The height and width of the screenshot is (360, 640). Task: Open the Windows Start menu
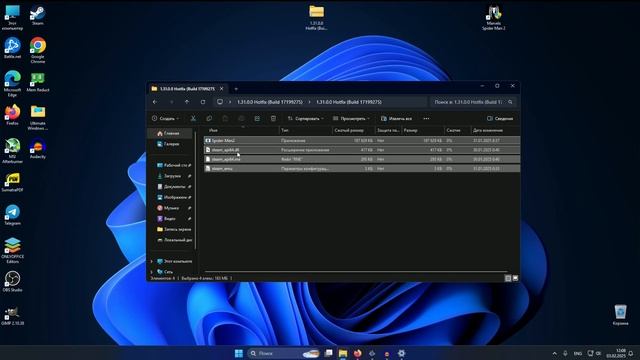(239, 353)
